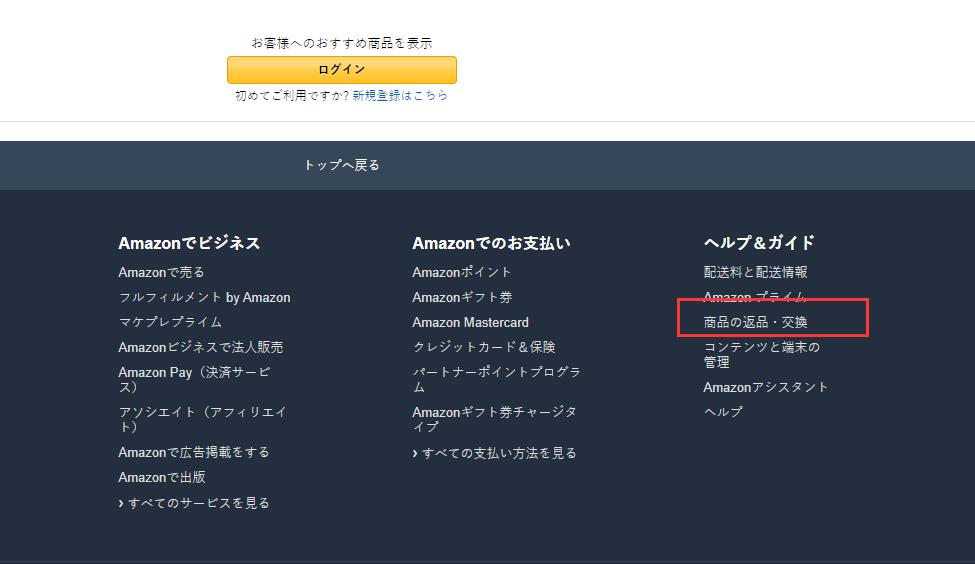Screen dimensions: 975x564
Task: Select お客様へのおすすめ商品を表示 text
Action: (341, 43)
